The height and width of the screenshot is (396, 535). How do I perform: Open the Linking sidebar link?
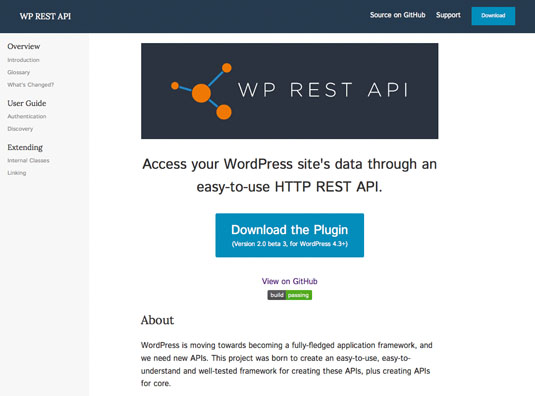[x=17, y=173]
